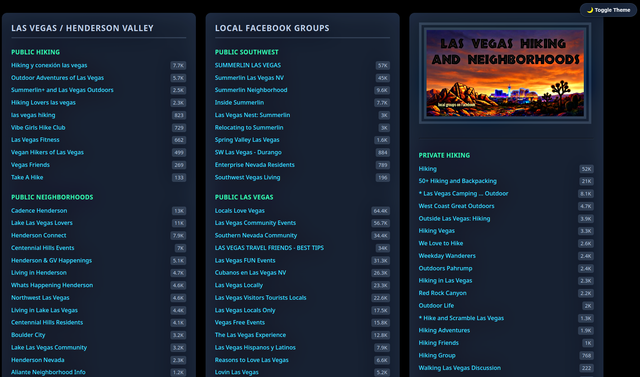Screen dimensions: 640x377
Task: Visit * Las Vegas Camping ... Outdoor link
Action: tap(463, 193)
